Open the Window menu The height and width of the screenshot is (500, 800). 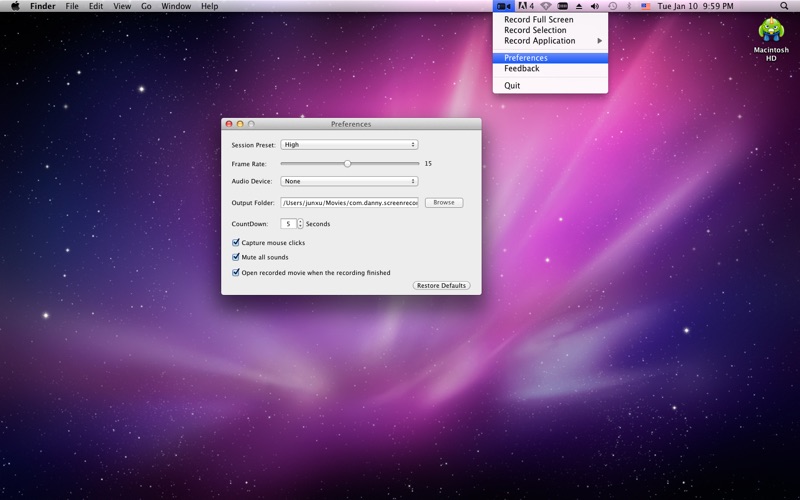click(x=176, y=6)
